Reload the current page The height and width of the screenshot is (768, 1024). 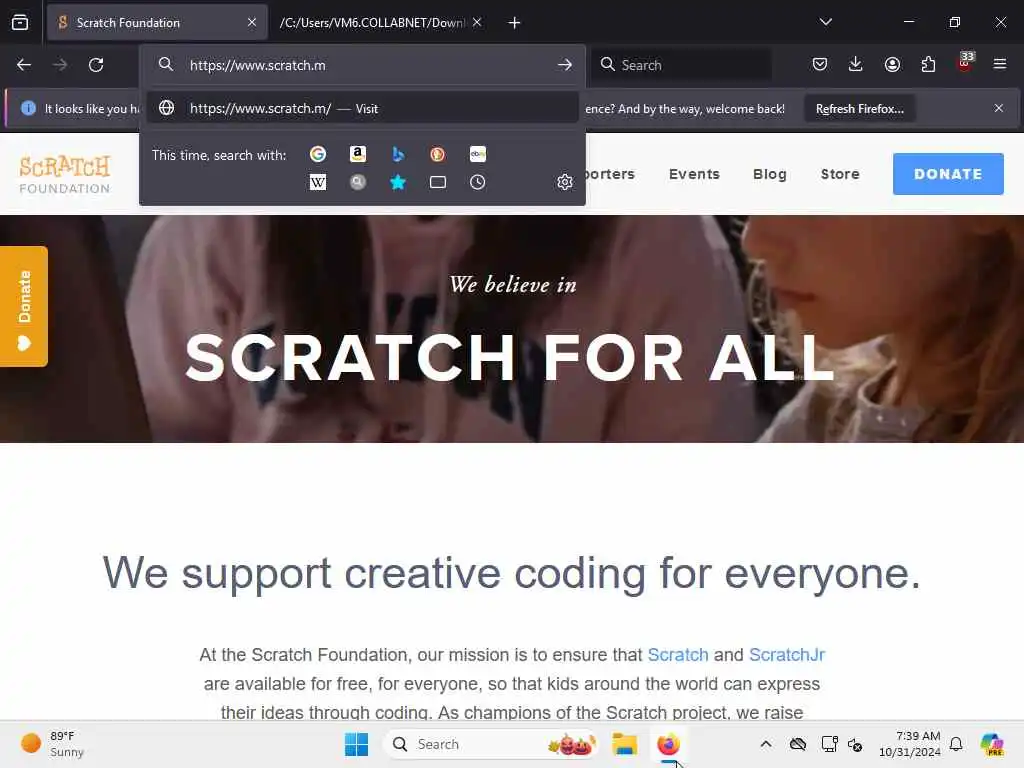click(96, 65)
